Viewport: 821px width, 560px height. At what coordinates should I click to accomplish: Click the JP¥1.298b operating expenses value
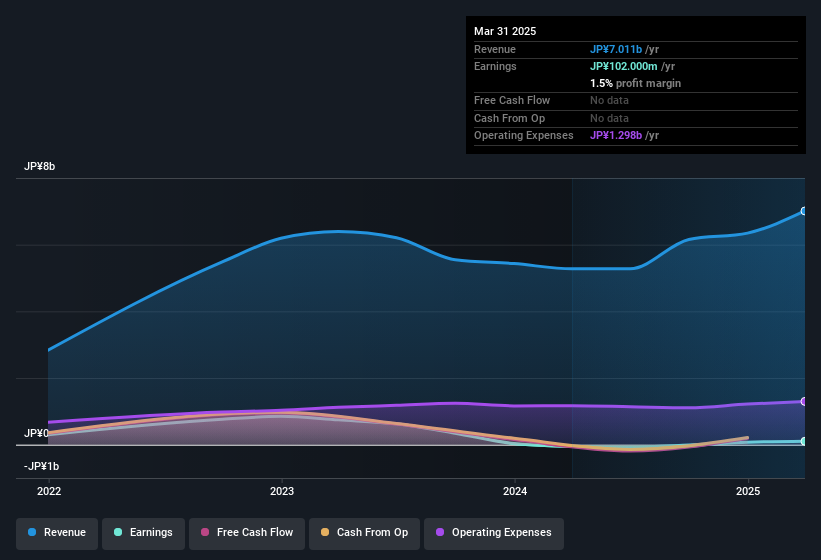pos(616,136)
